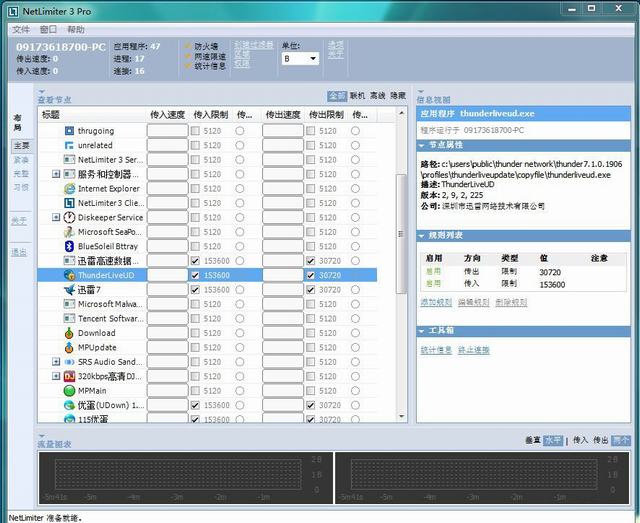640x523 pixels.
Task: Switch node view to 联机 tab
Action: [x=357, y=96]
